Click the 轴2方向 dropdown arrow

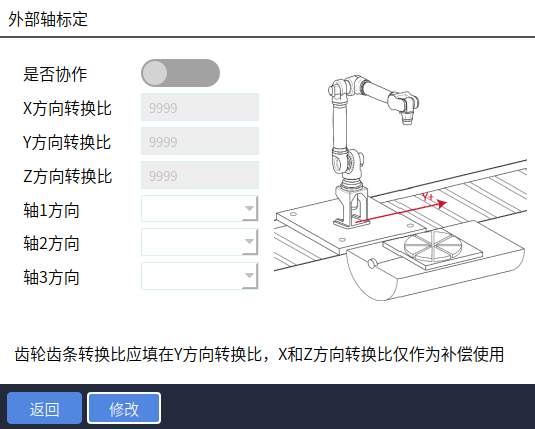pos(249,242)
